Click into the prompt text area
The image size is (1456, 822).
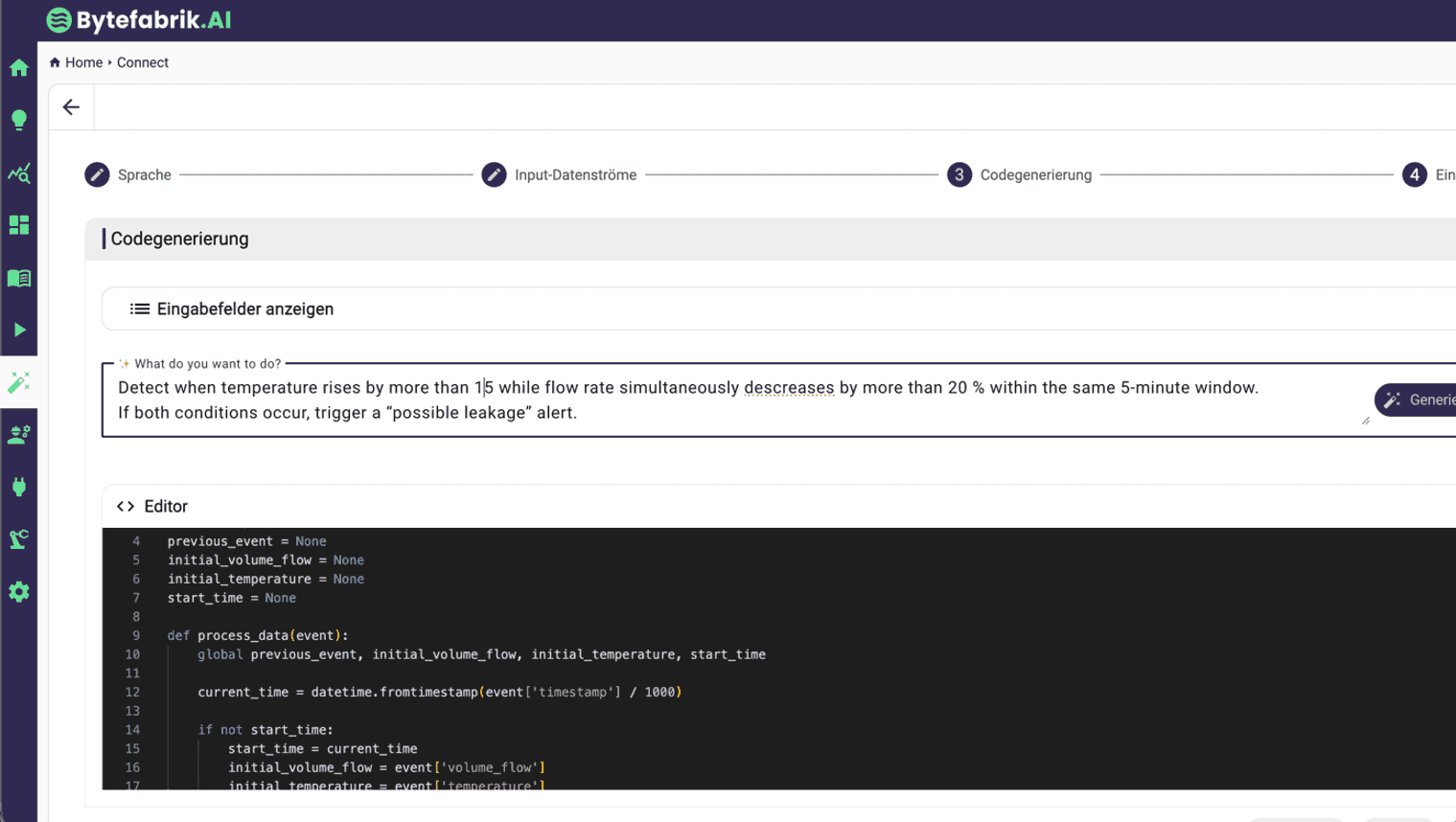(728, 400)
